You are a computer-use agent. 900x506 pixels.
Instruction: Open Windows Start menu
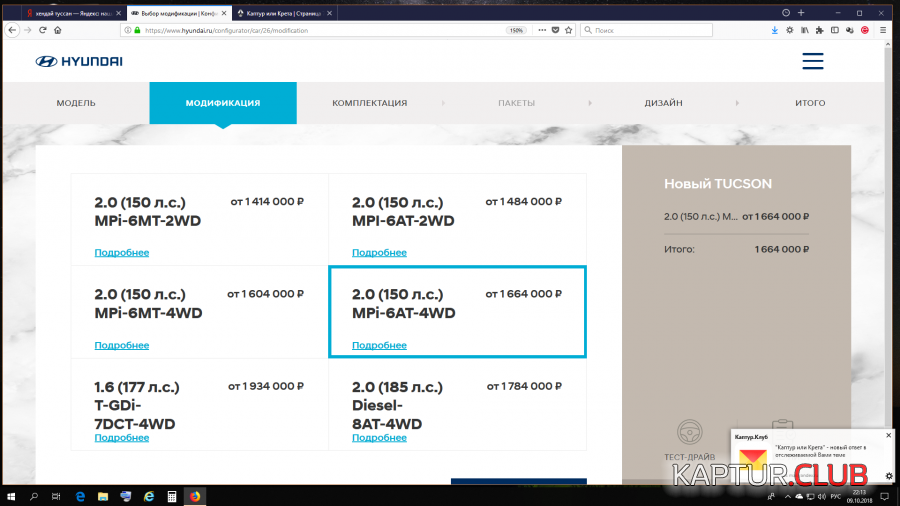click(11, 496)
